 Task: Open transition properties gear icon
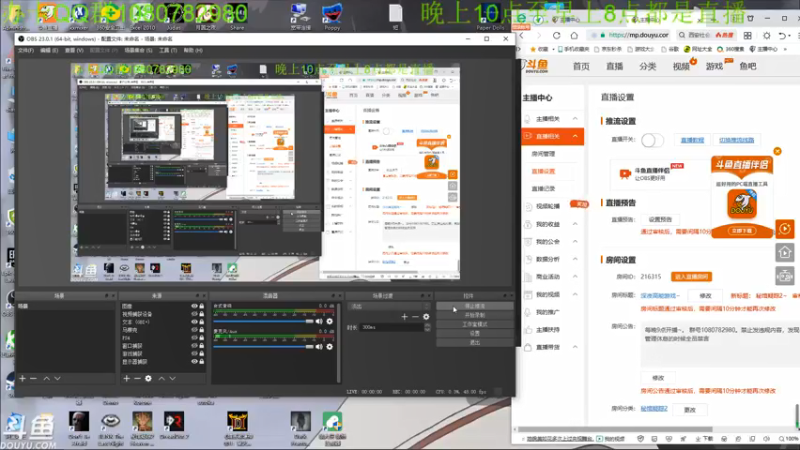point(426,317)
